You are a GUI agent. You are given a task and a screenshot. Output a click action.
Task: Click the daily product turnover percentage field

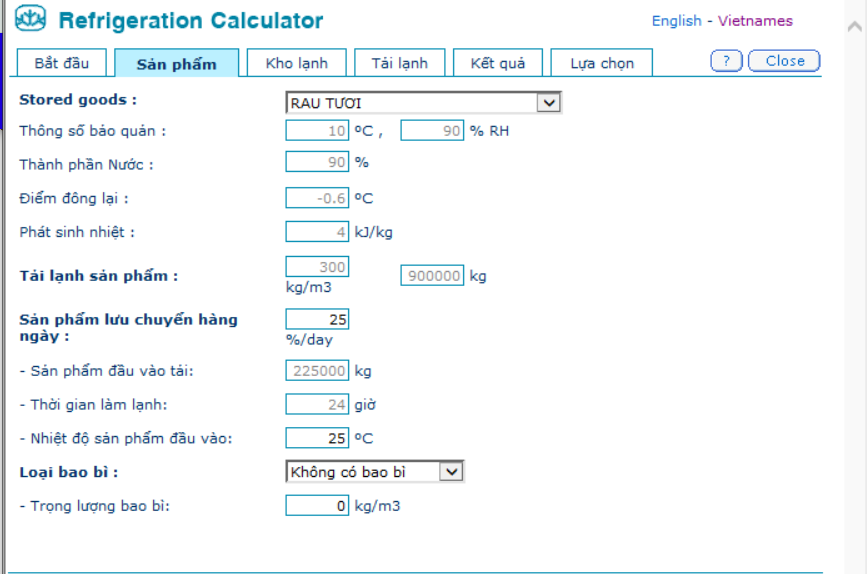(x=317, y=319)
